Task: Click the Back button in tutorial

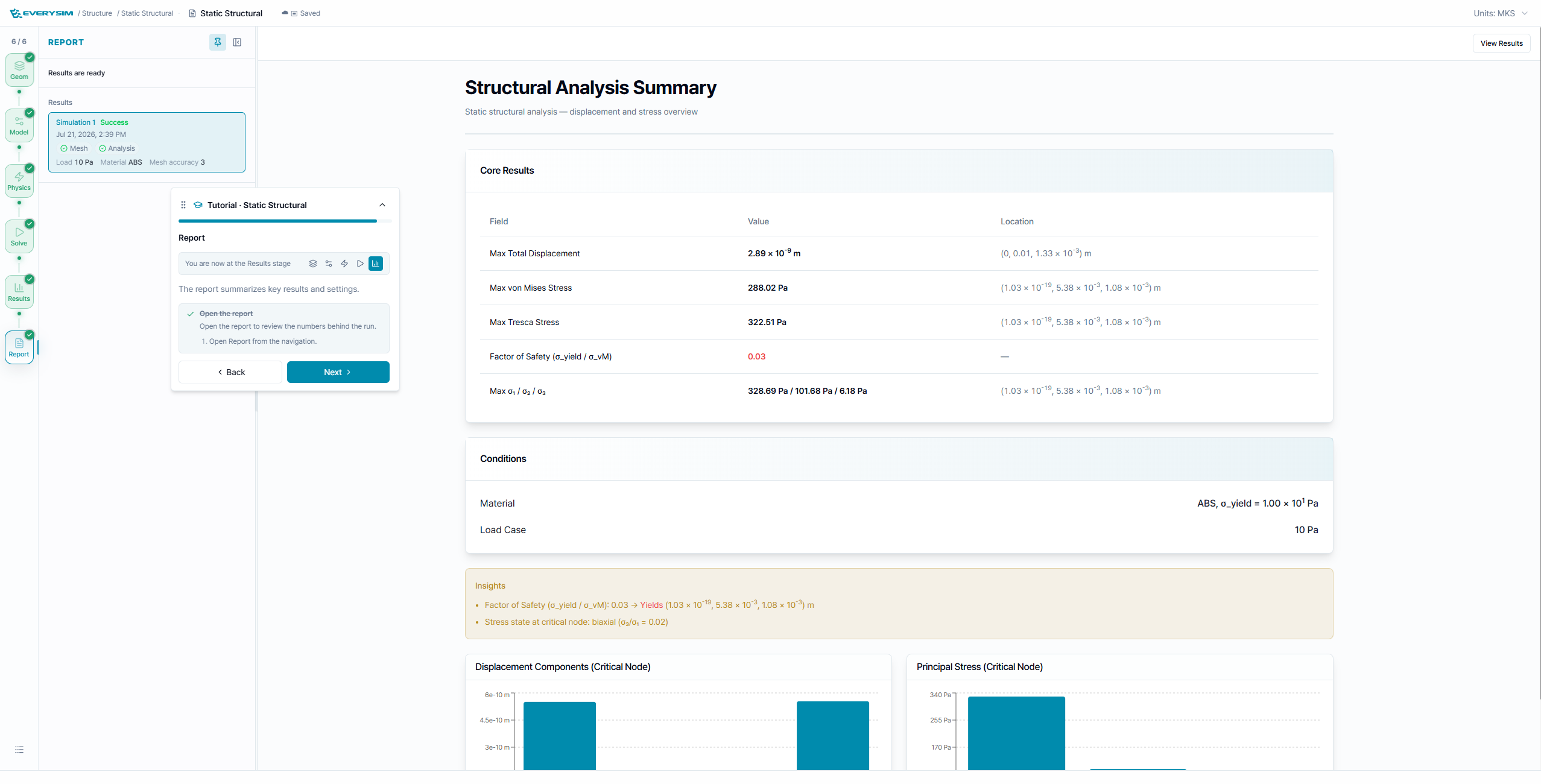Action: pyautogui.click(x=230, y=372)
